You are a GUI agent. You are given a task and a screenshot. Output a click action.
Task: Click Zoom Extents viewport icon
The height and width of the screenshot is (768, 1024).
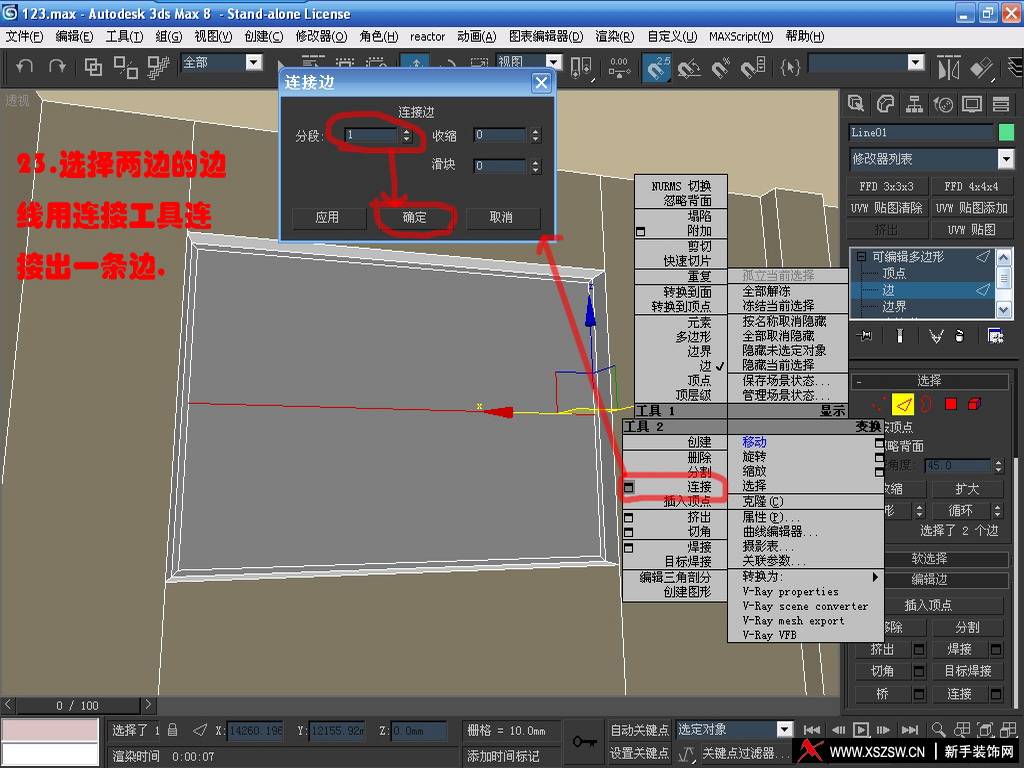click(x=985, y=729)
